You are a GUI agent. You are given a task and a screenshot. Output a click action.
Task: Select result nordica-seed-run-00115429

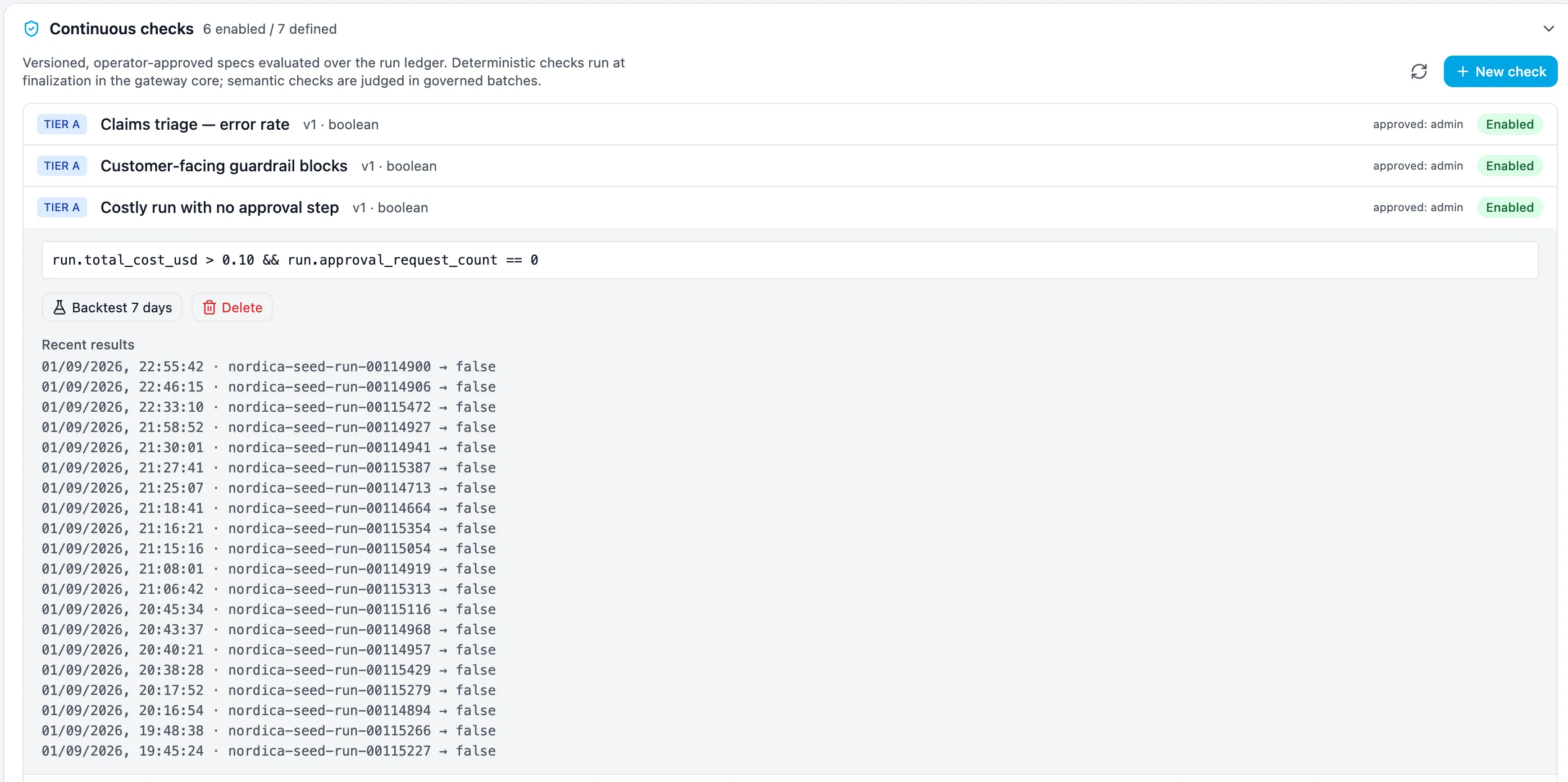tap(268, 670)
